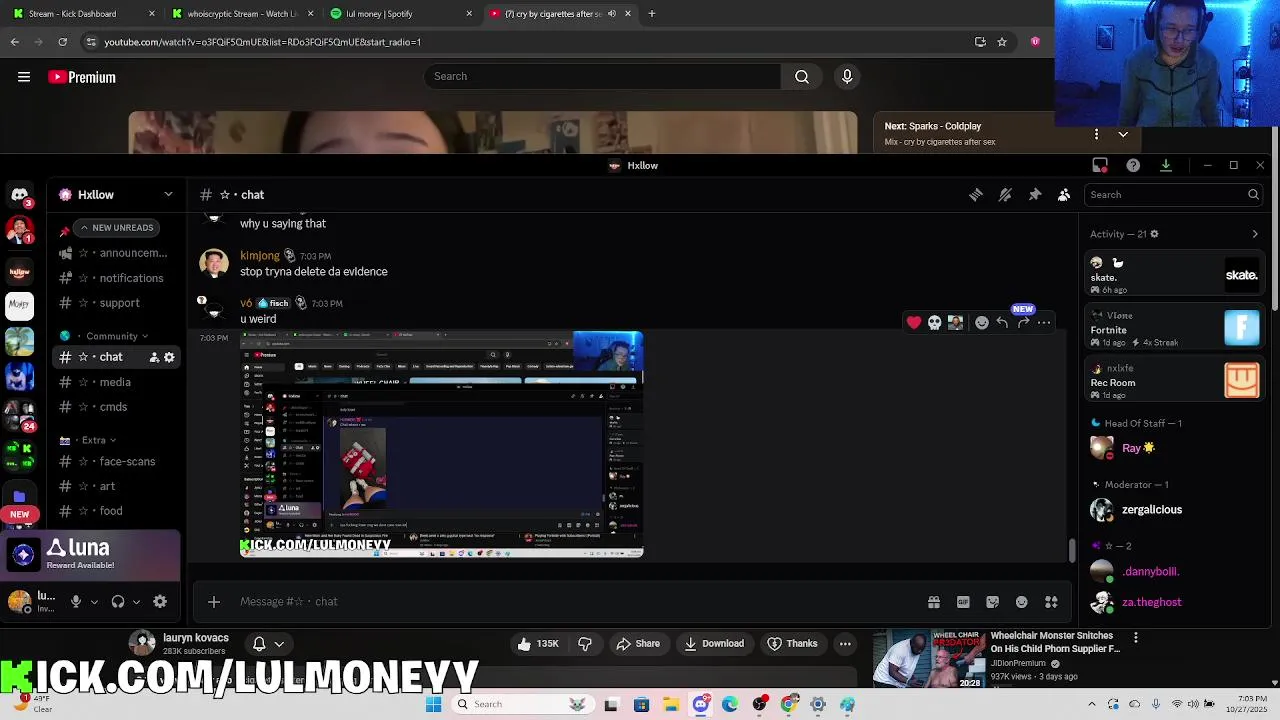Open the support channel
The width and height of the screenshot is (1280, 720).
point(116,303)
